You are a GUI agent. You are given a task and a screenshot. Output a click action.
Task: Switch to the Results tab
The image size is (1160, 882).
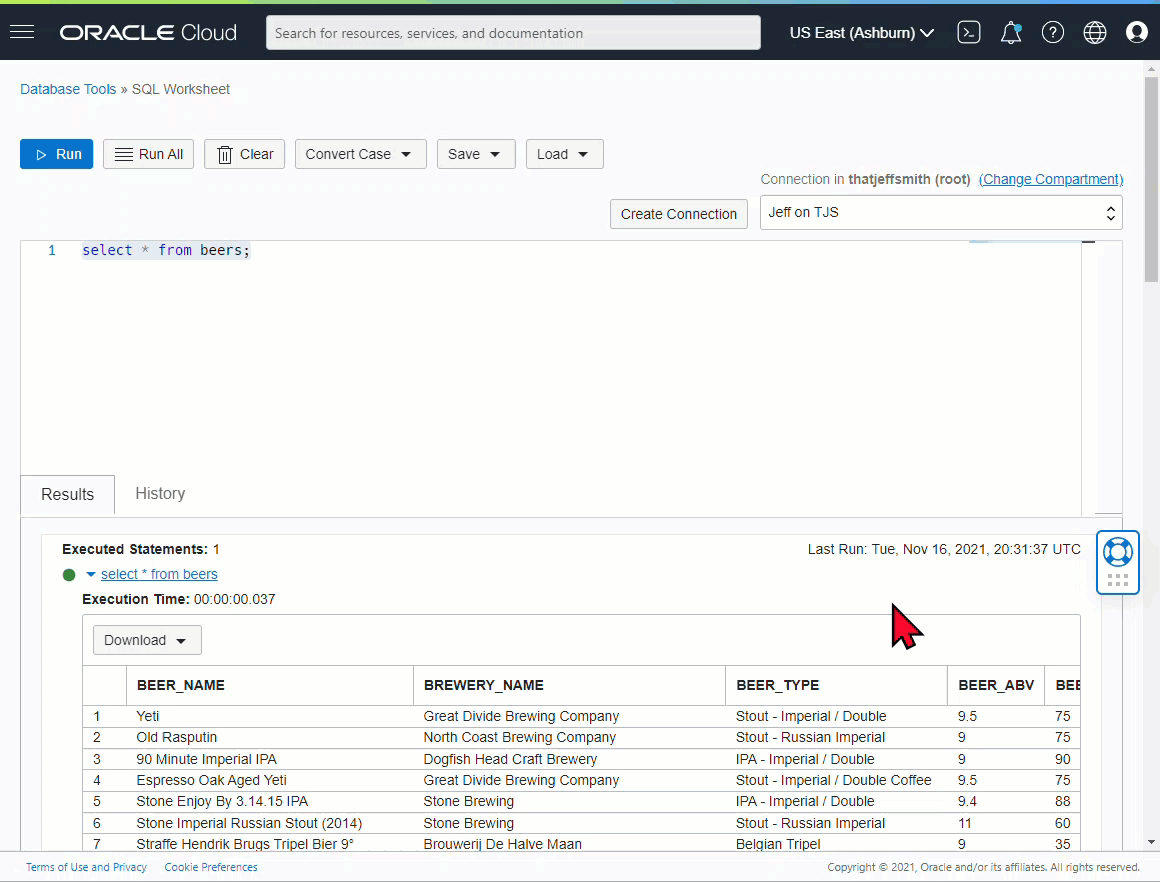(67, 494)
